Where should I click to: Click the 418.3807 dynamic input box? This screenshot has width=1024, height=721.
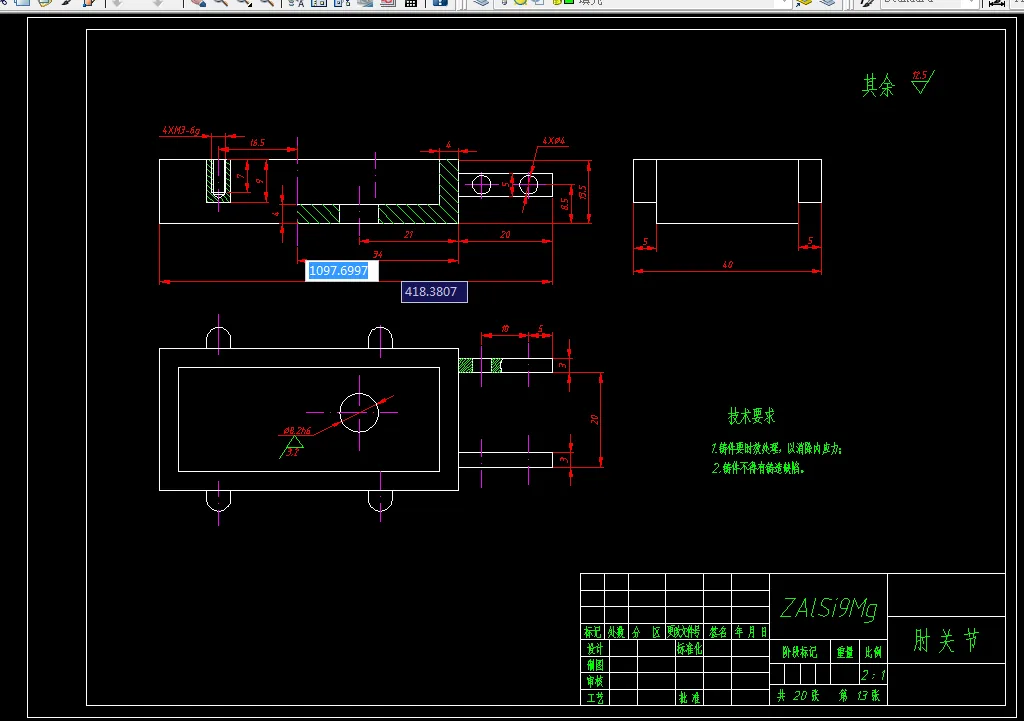click(x=434, y=292)
